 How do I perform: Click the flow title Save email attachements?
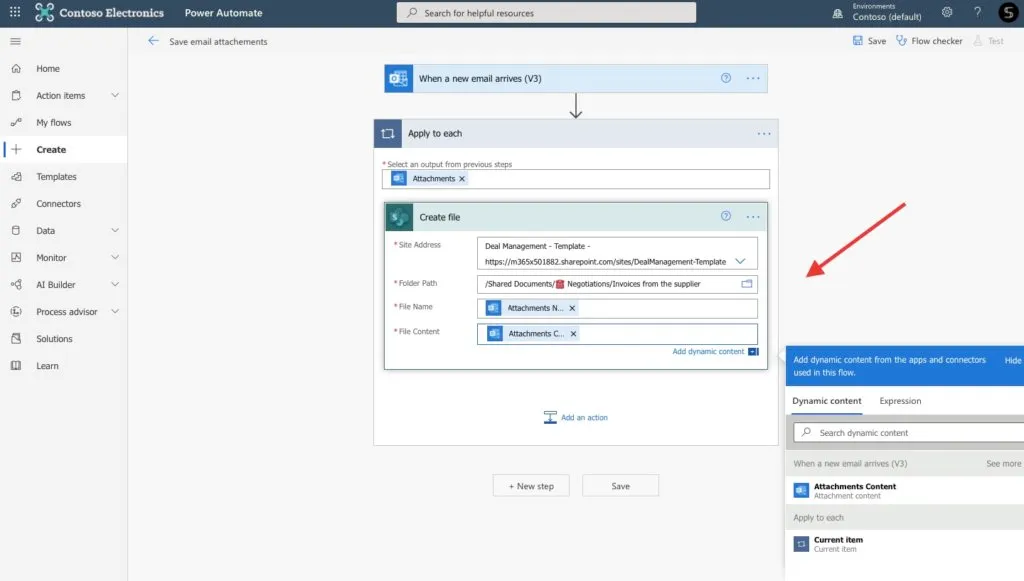point(218,41)
